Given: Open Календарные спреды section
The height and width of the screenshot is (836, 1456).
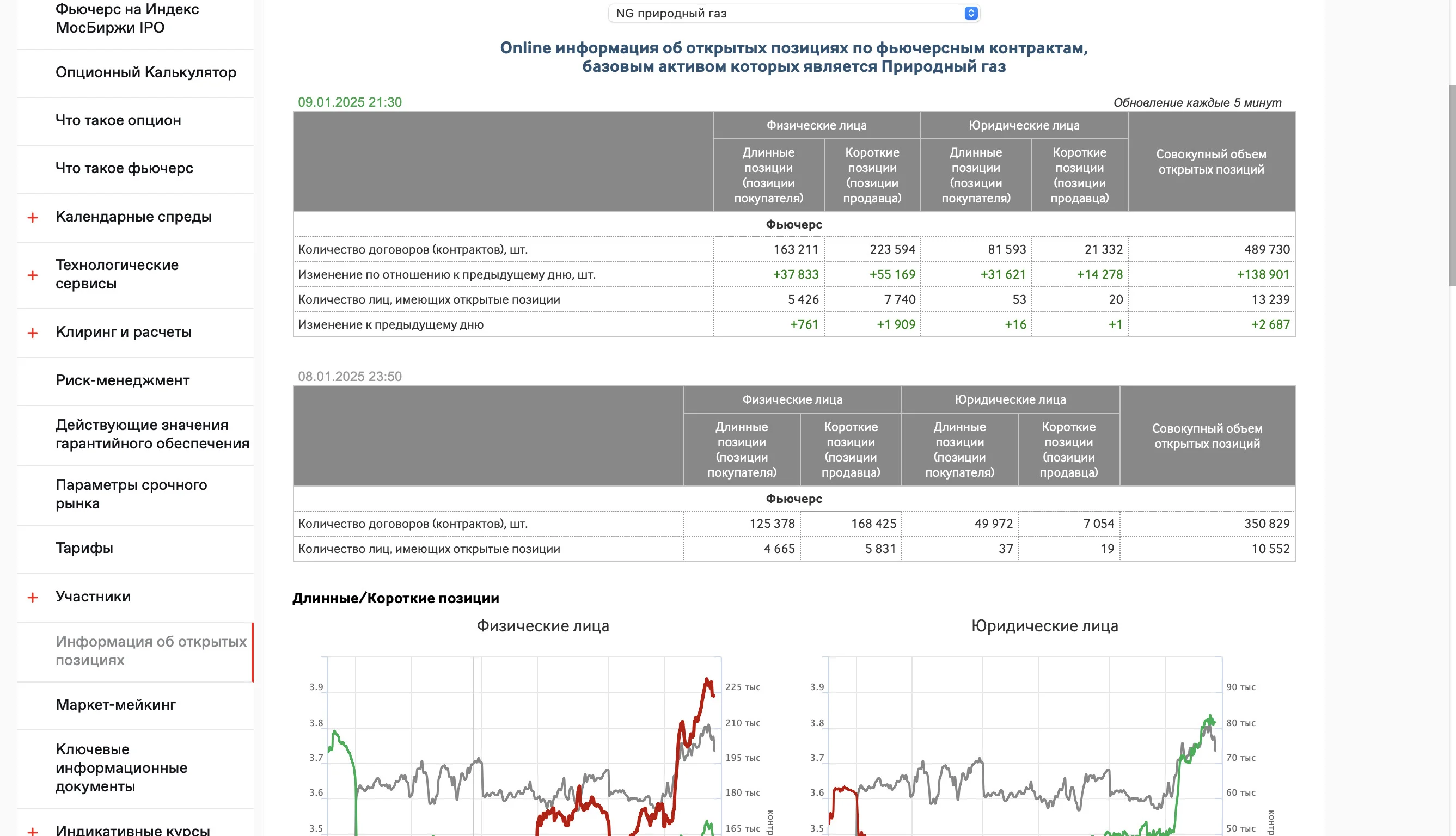Looking at the screenshot, I should pyautogui.click(x=133, y=217).
